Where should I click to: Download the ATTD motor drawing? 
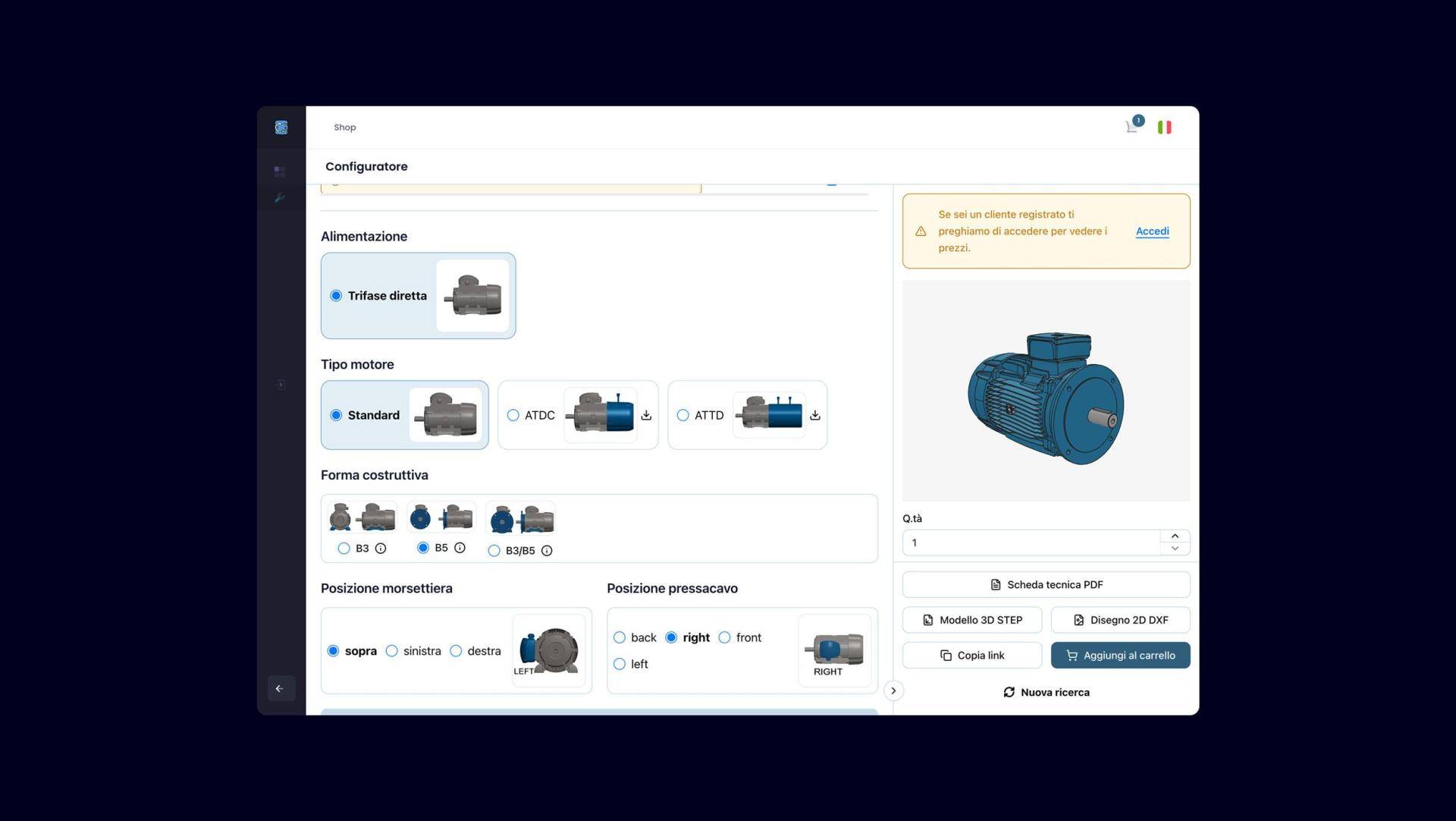814,415
